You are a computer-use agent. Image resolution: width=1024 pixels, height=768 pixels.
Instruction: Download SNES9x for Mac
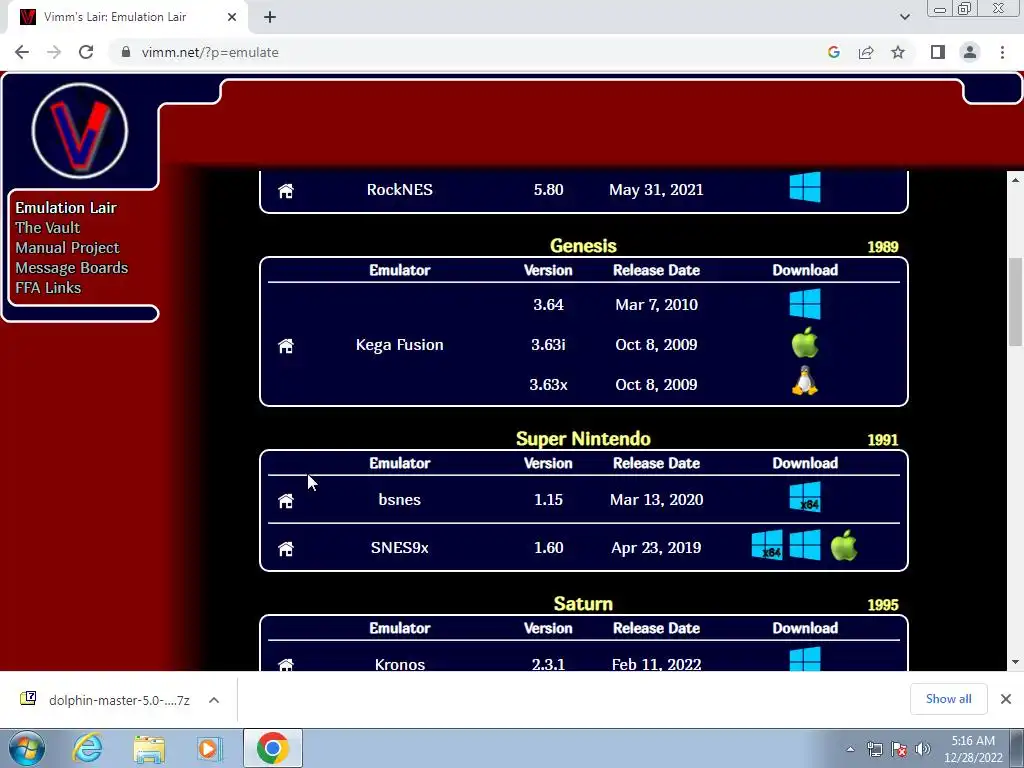tap(844, 545)
